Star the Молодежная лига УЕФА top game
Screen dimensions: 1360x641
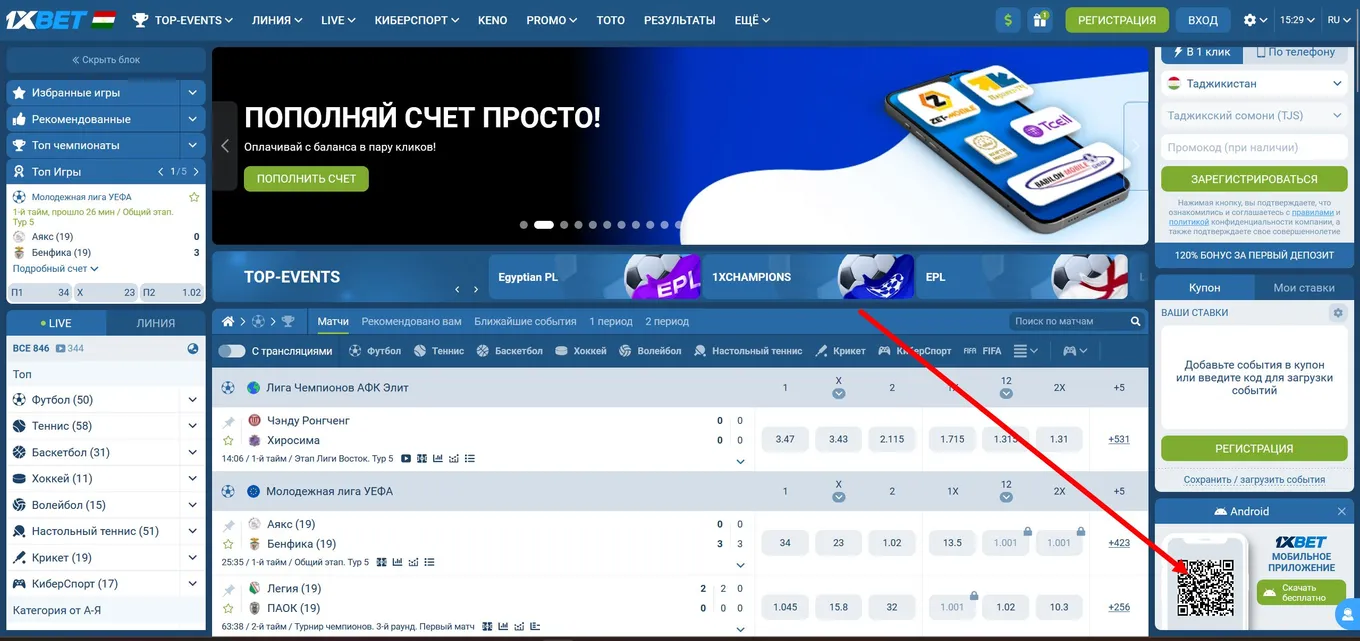(x=194, y=197)
